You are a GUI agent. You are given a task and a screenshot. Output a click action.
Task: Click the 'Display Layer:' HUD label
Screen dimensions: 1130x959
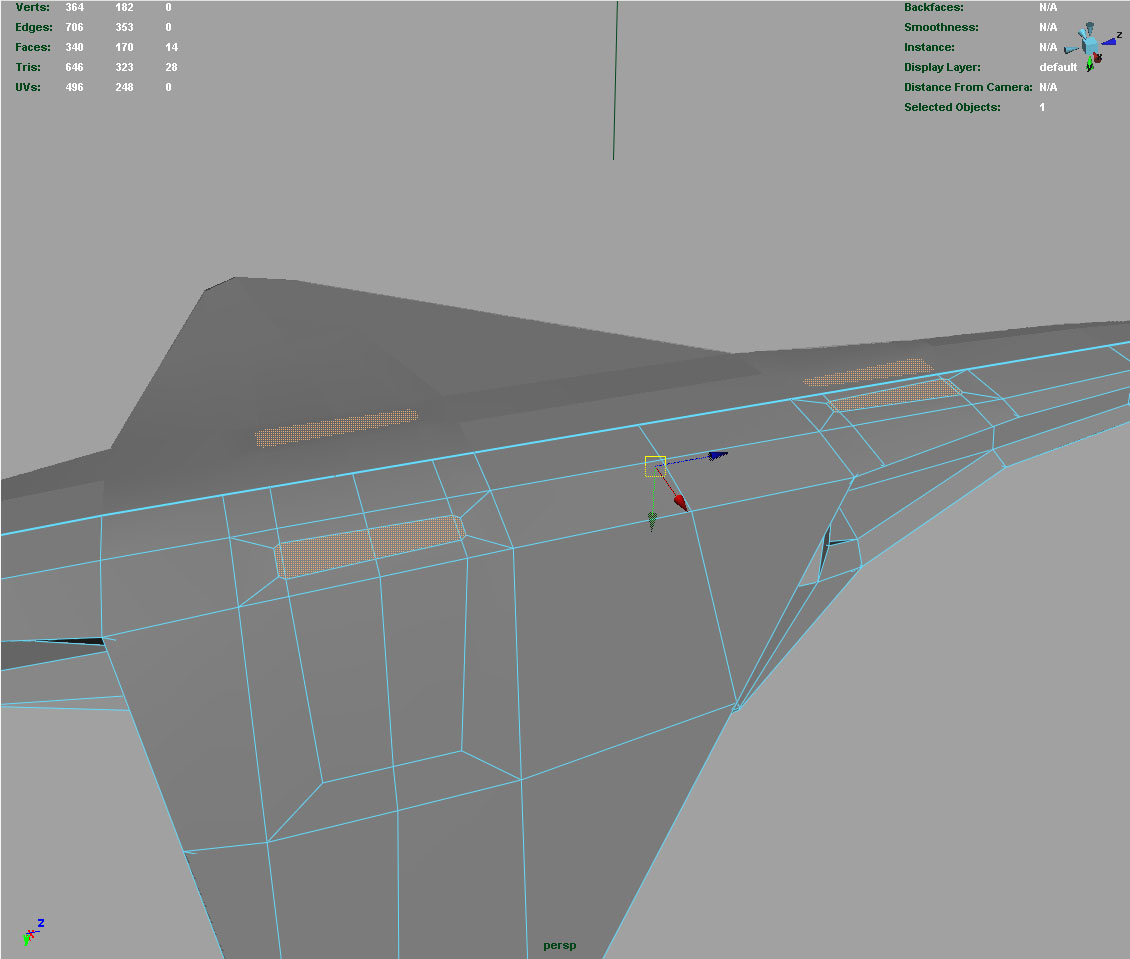coord(943,68)
